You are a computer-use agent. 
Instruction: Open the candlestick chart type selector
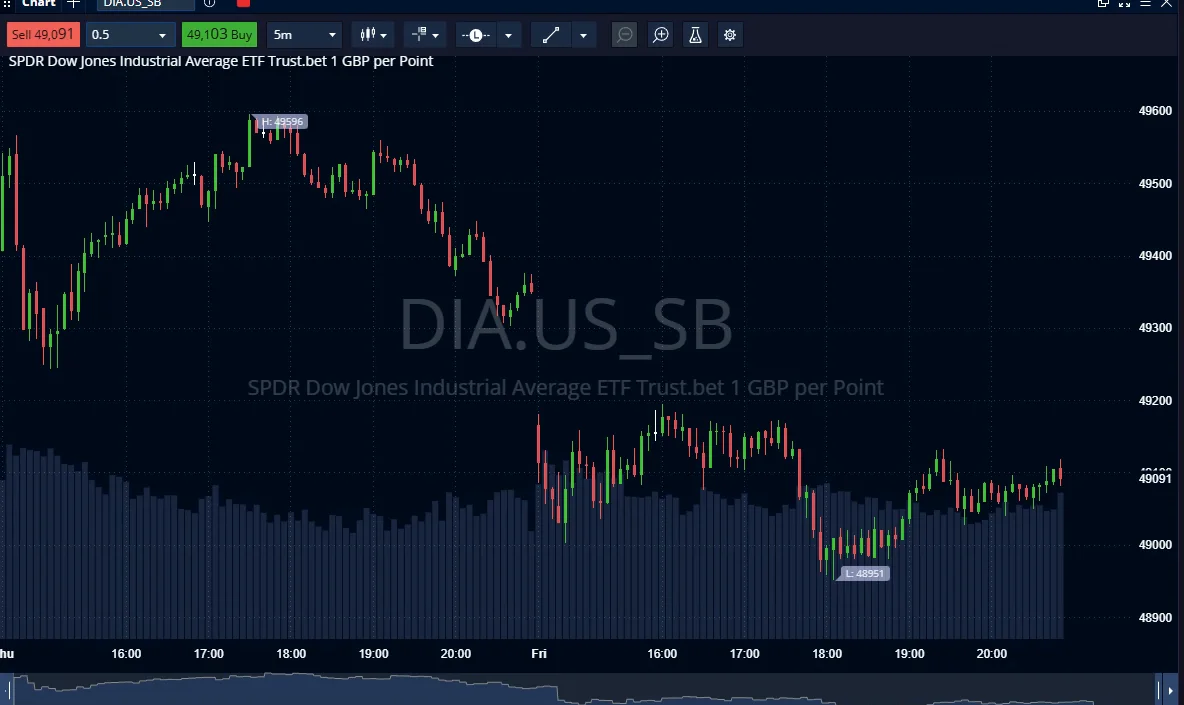(x=368, y=35)
